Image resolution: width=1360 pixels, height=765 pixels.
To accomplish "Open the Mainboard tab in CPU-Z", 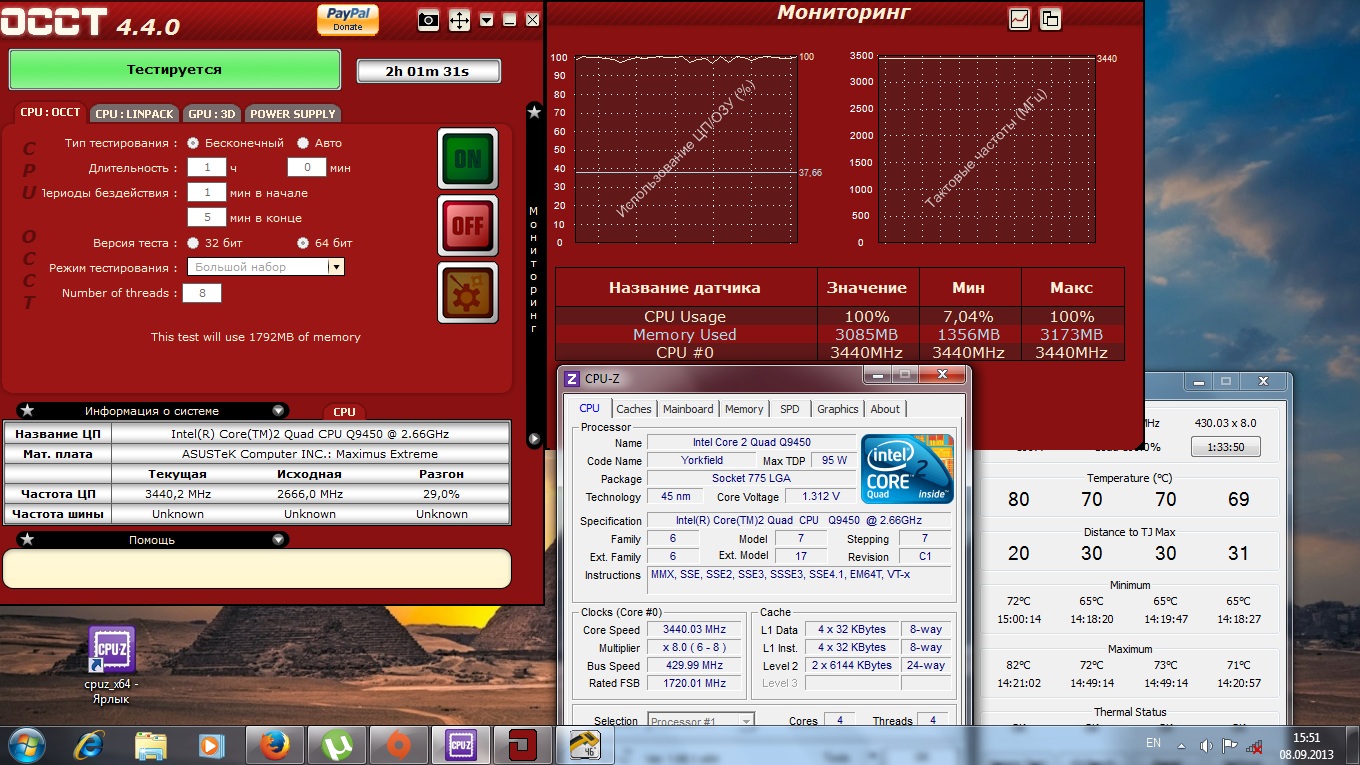I will pyautogui.click(x=688, y=409).
